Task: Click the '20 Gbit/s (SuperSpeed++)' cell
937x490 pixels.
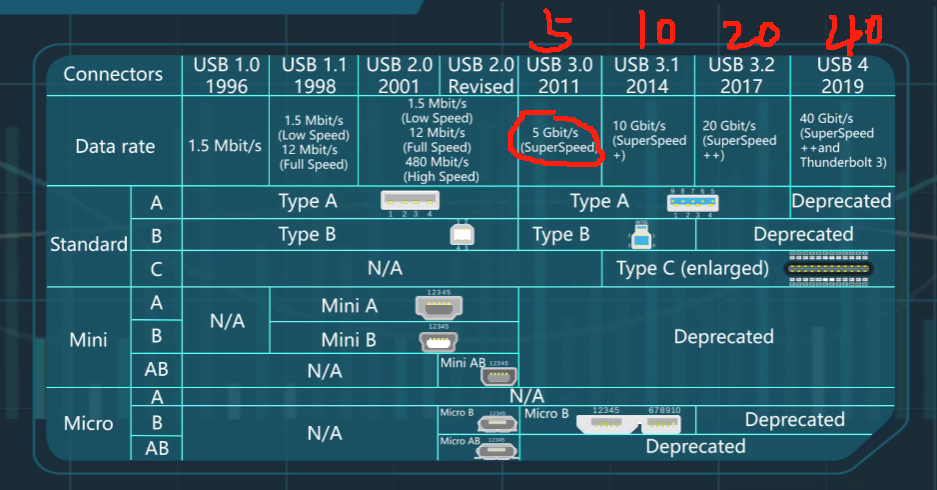Action: click(x=742, y=140)
